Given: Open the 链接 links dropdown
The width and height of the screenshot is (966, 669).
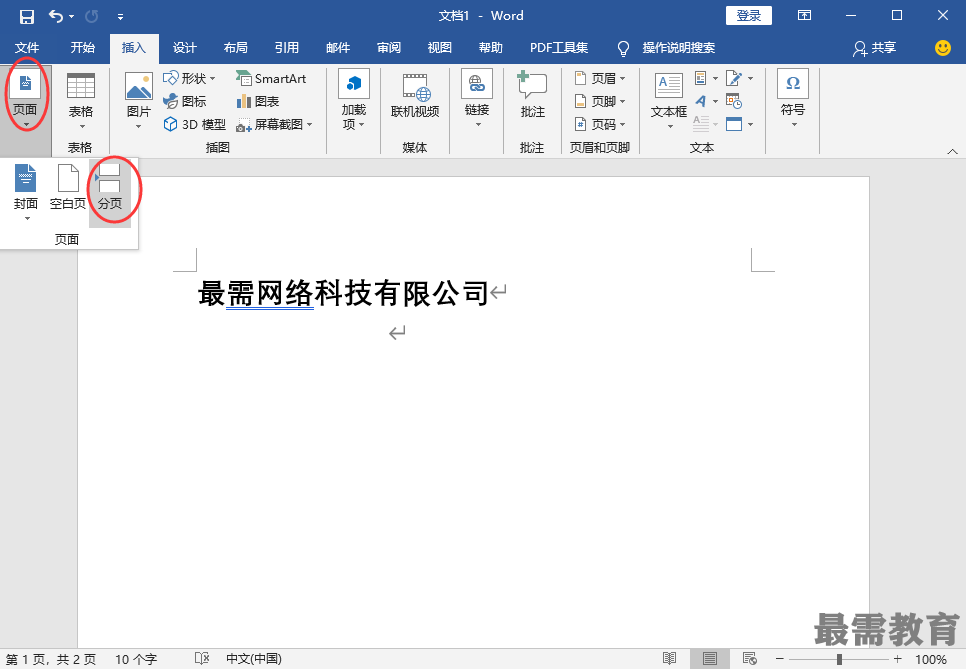Looking at the screenshot, I should 477,99.
